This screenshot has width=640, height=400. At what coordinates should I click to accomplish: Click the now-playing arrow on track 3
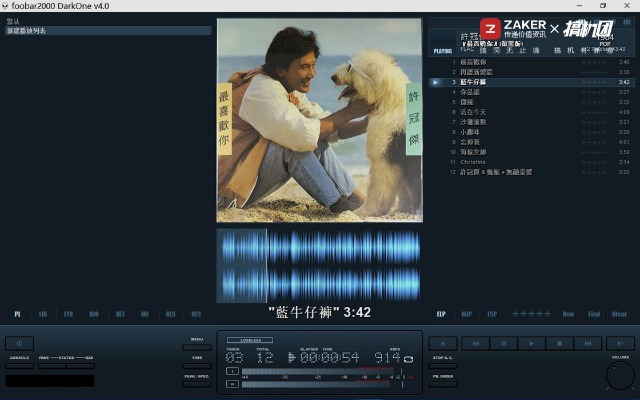(436, 82)
